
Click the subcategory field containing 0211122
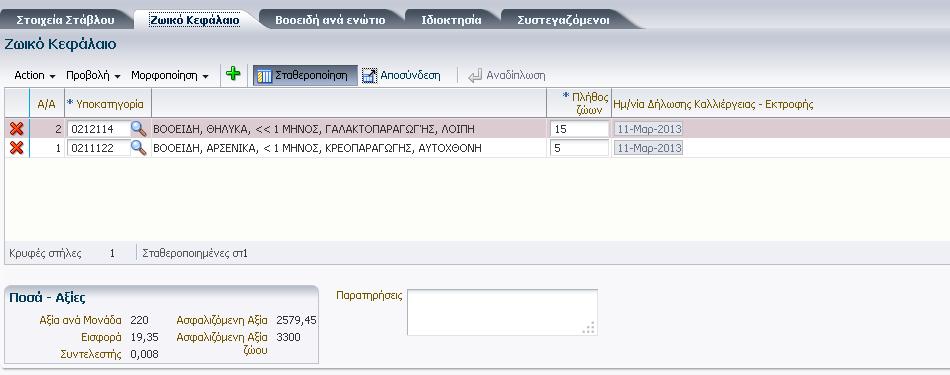coord(99,148)
